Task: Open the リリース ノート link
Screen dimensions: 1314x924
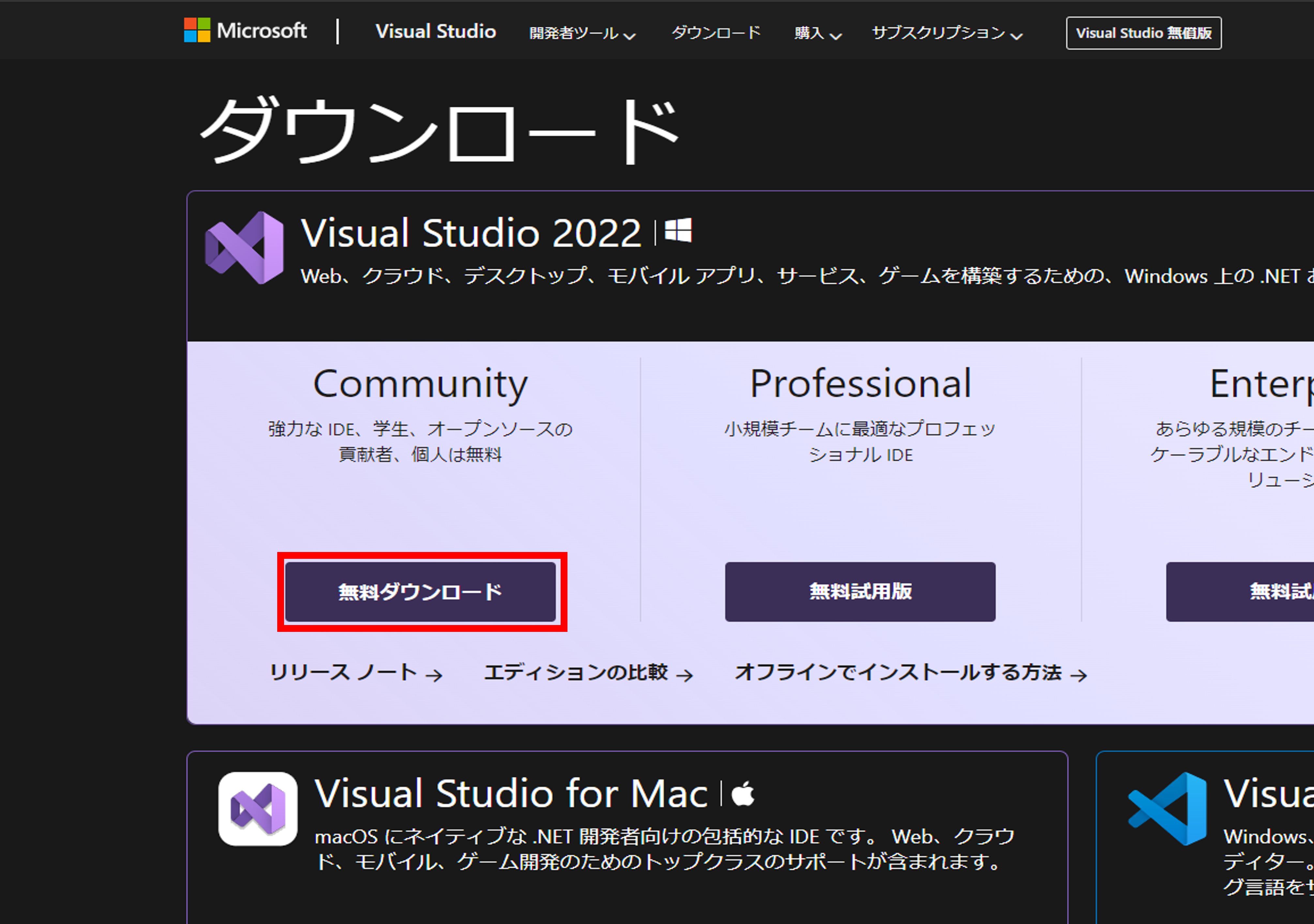Action: click(355, 672)
